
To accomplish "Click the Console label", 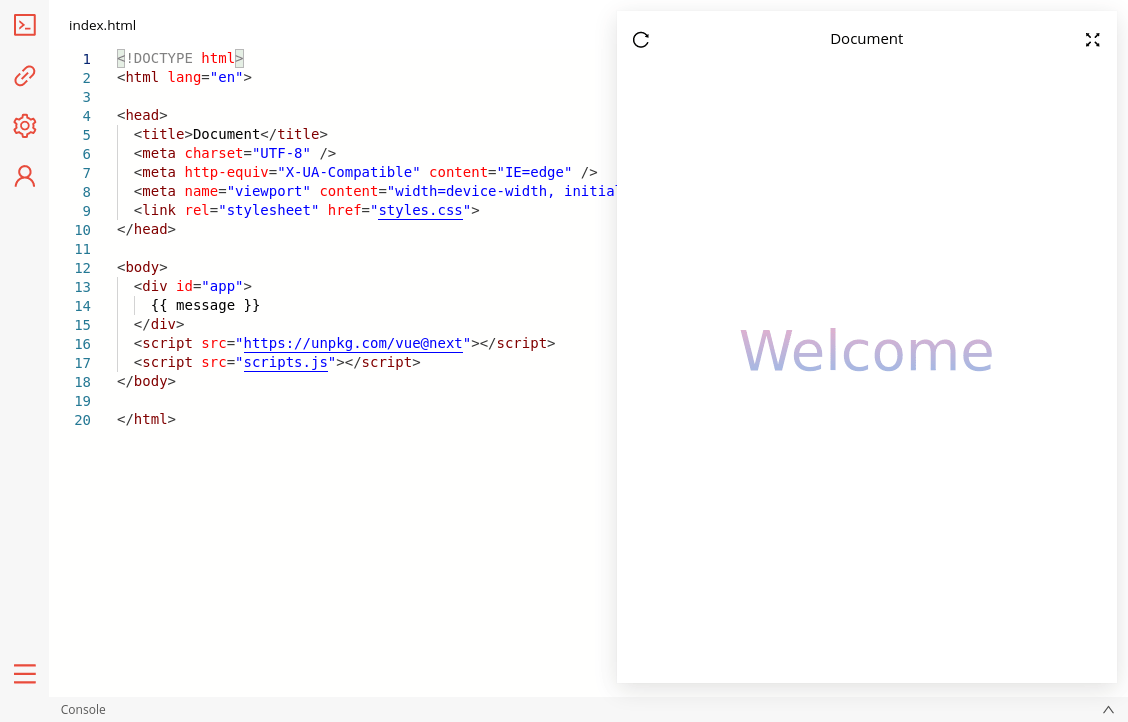I will coord(83,710).
